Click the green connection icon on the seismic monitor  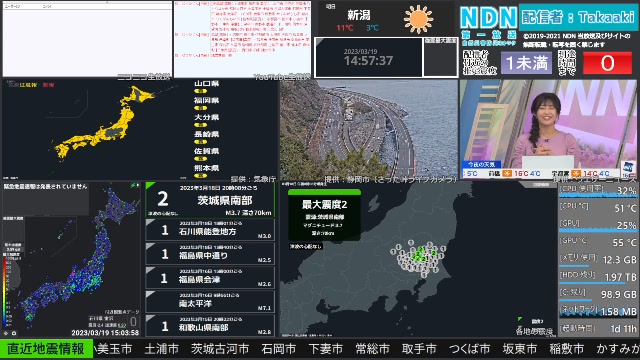tap(134, 186)
